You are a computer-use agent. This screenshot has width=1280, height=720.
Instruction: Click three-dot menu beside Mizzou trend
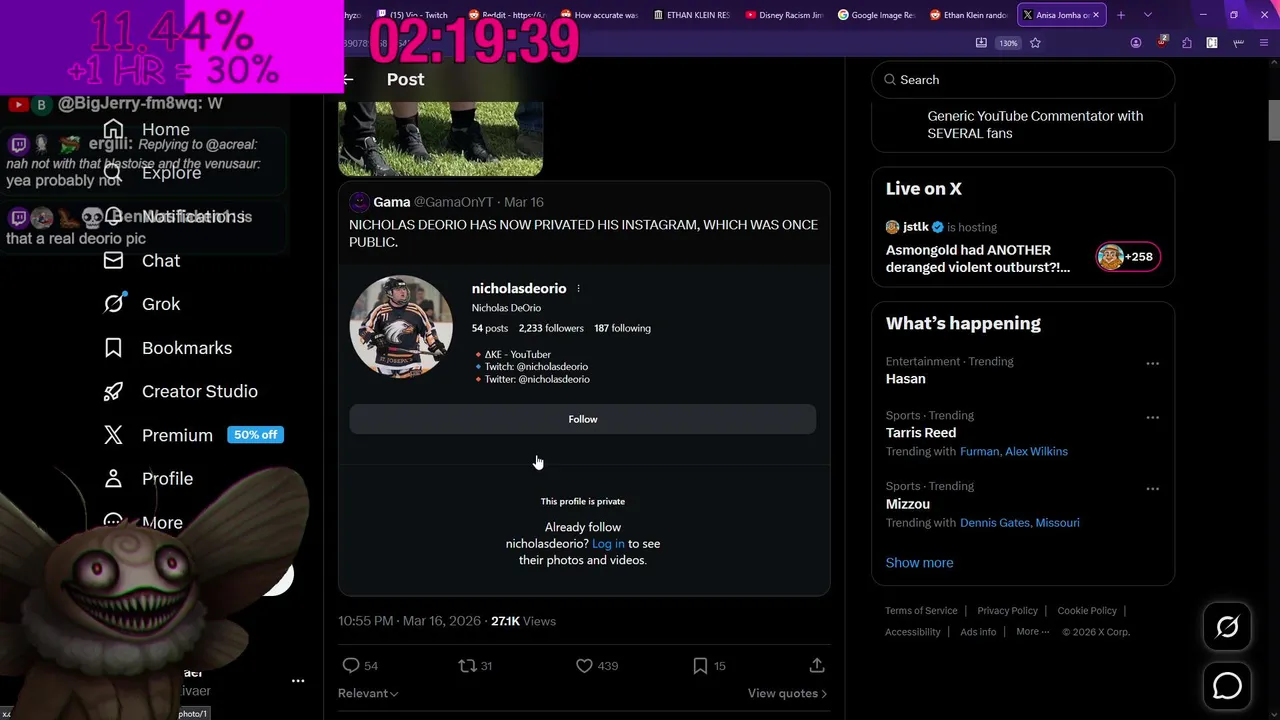pyautogui.click(x=1152, y=489)
